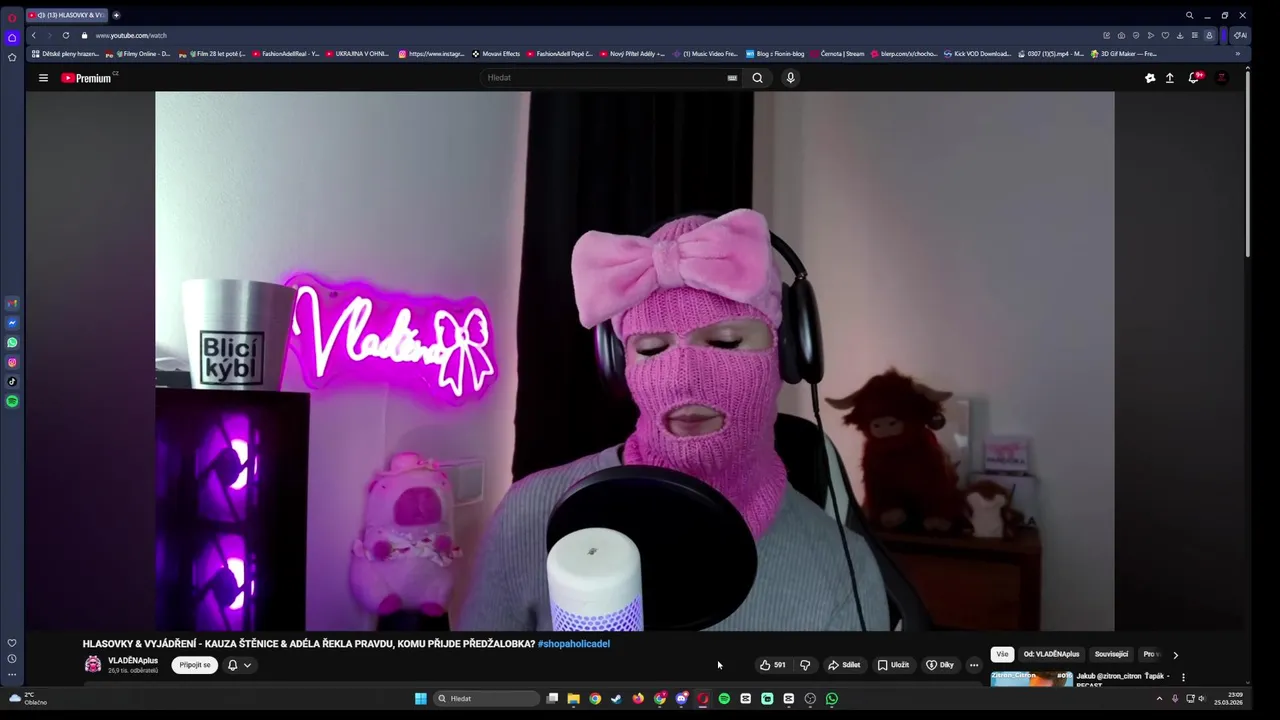The image size is (1280, 720).
Task: Open Instagram in Opera sidebar
Action: [12, 362]
